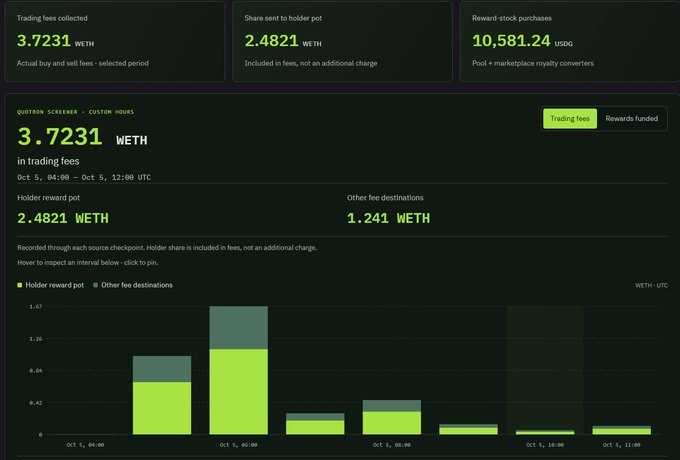Pin the highlighted Oct 5, 10:00 bar
The height and width of the screenshot is (460, 680).
545,432
